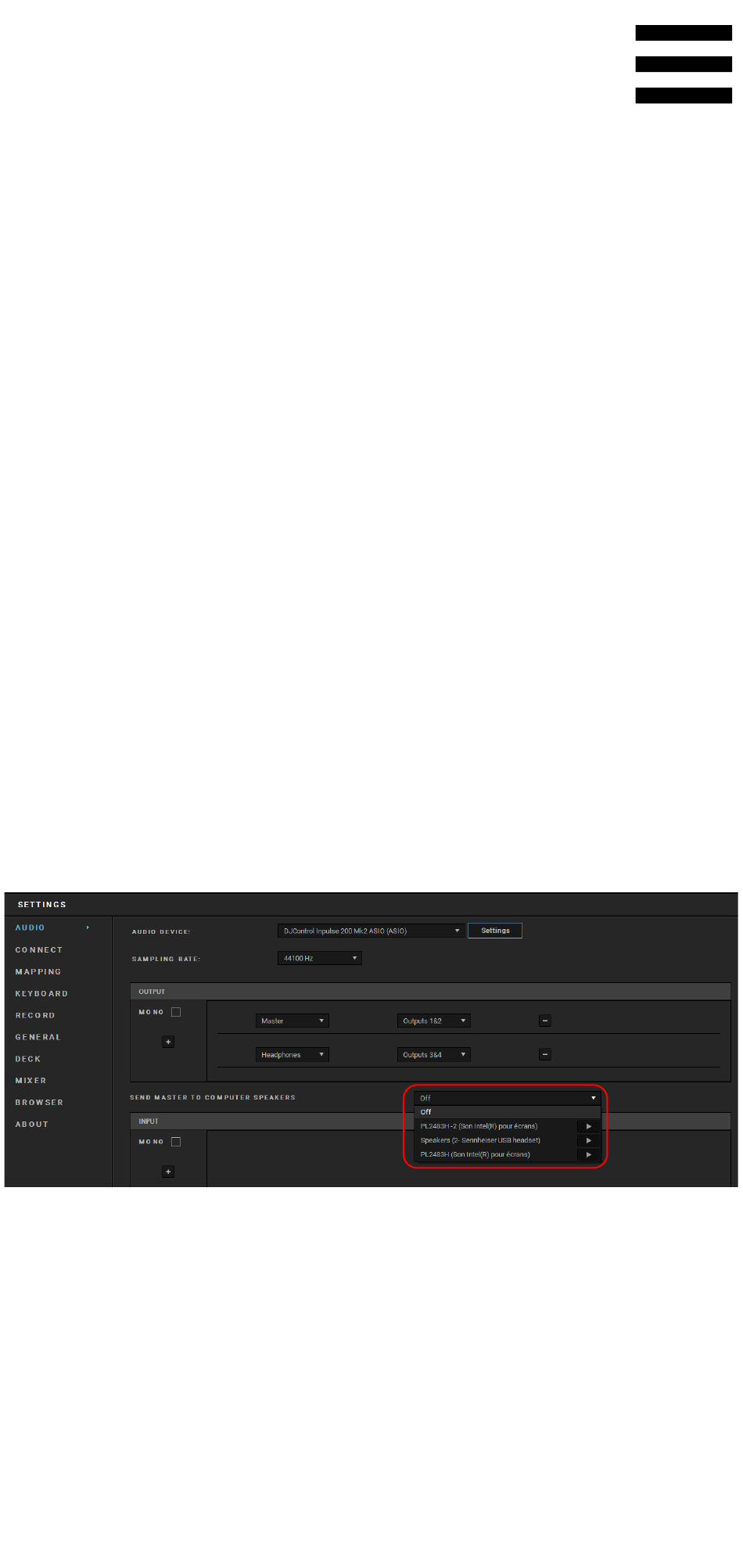Image resolution: width=743 pixels, height=1568 pixels.
Task: Open the Headphones output channel dropdown
Action: (292, 1054)
